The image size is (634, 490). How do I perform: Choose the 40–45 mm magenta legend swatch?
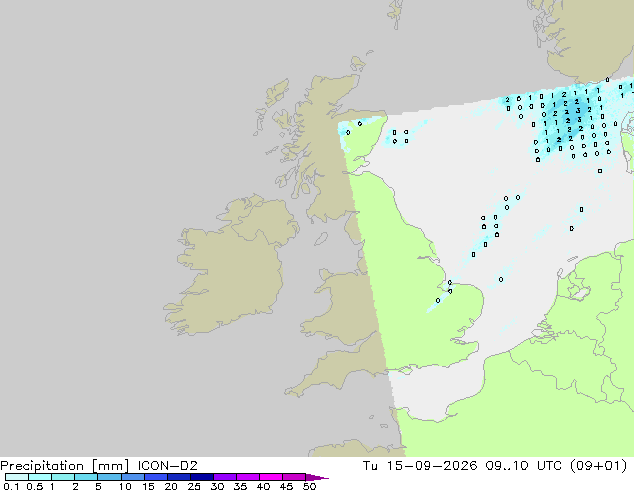click(271, 477)
